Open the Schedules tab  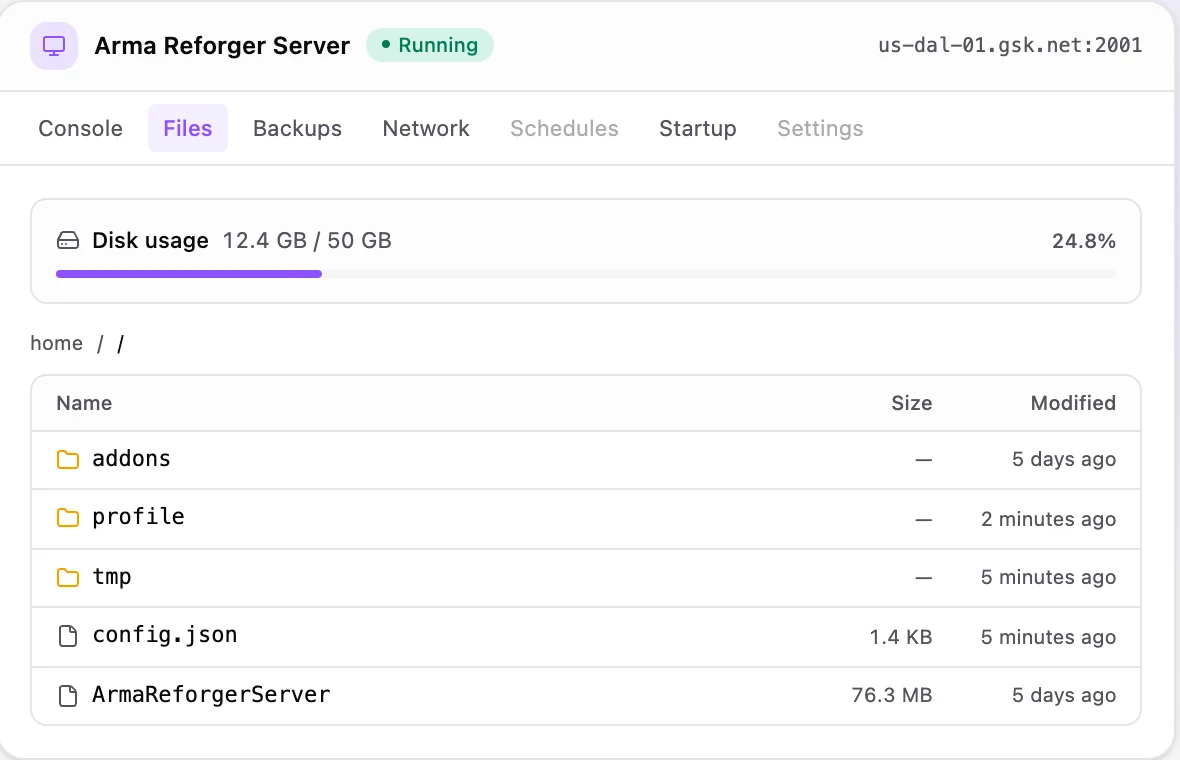coord(564,128)
